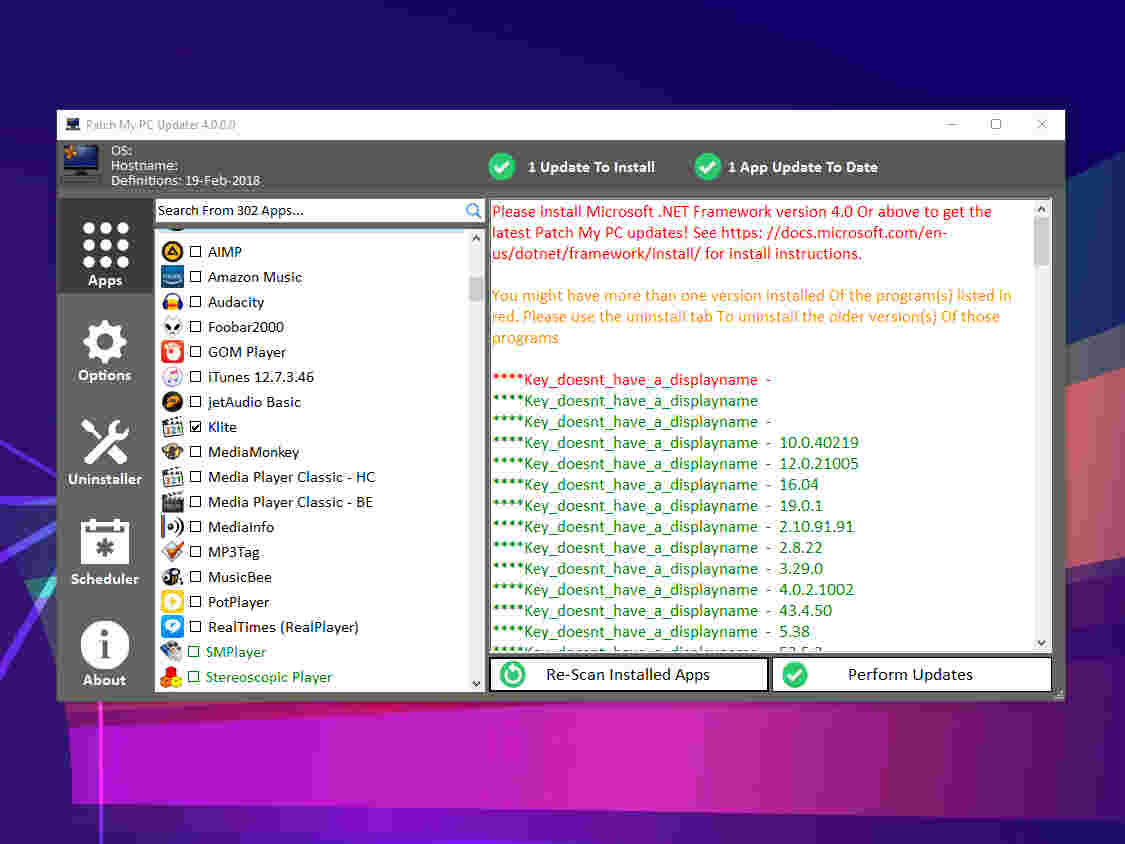
Task: Check the Audacity checkbox
Action: tap(195, 302)
